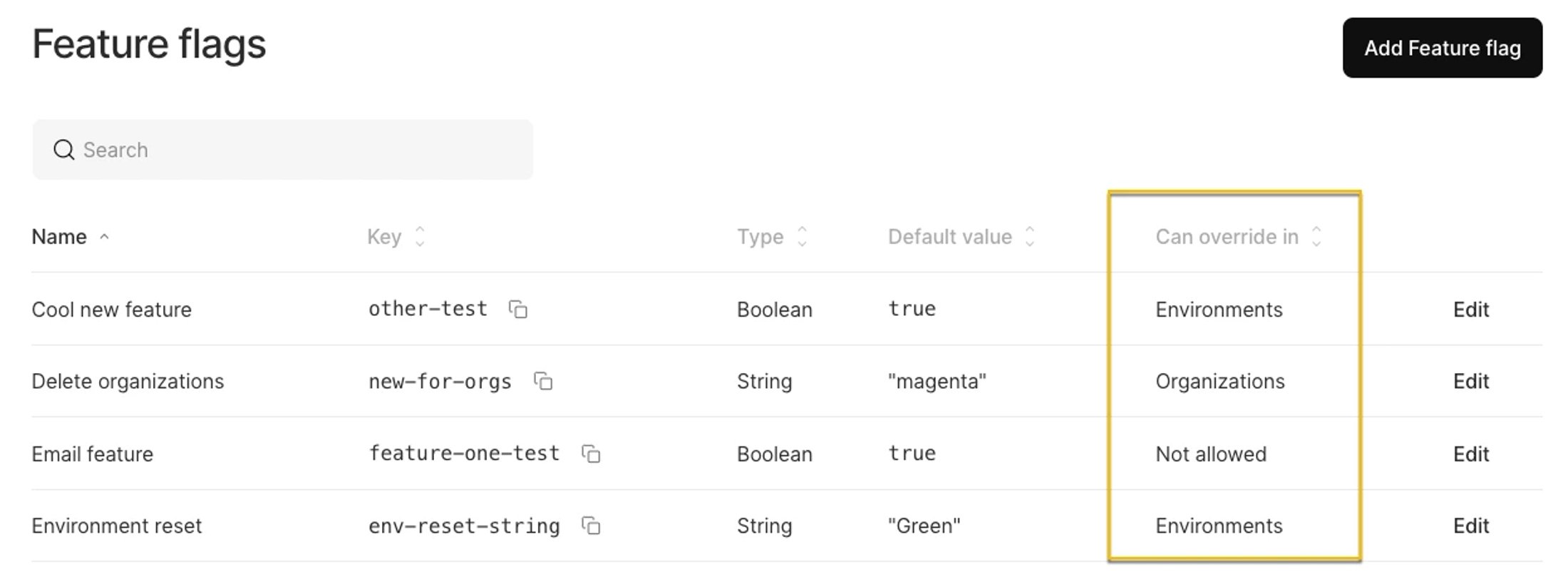
Task: Edit the Delete organizations flag
Action: coord(1471,382)
